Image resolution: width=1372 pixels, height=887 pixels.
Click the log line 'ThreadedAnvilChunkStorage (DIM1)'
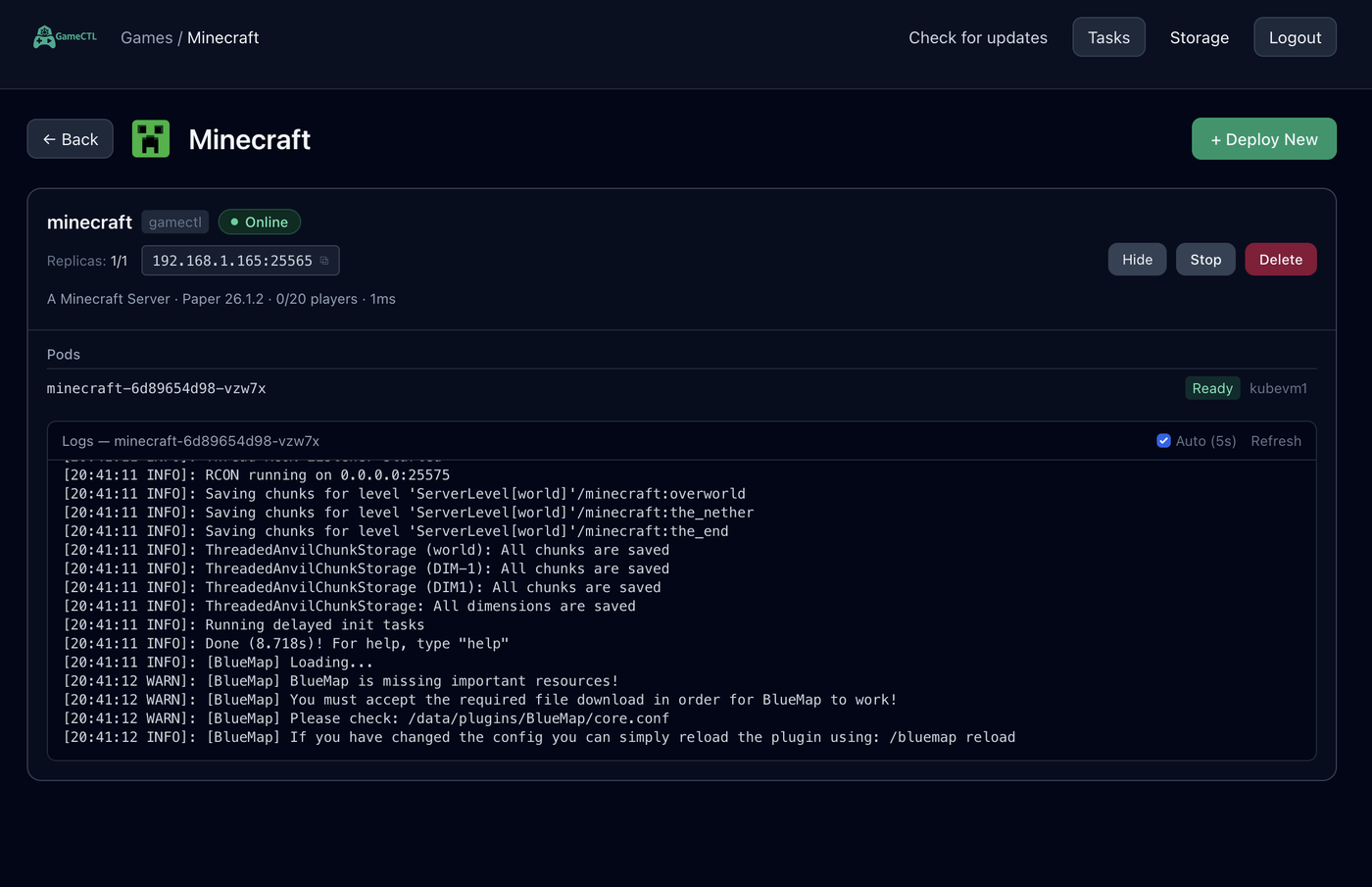coord(363,588)
